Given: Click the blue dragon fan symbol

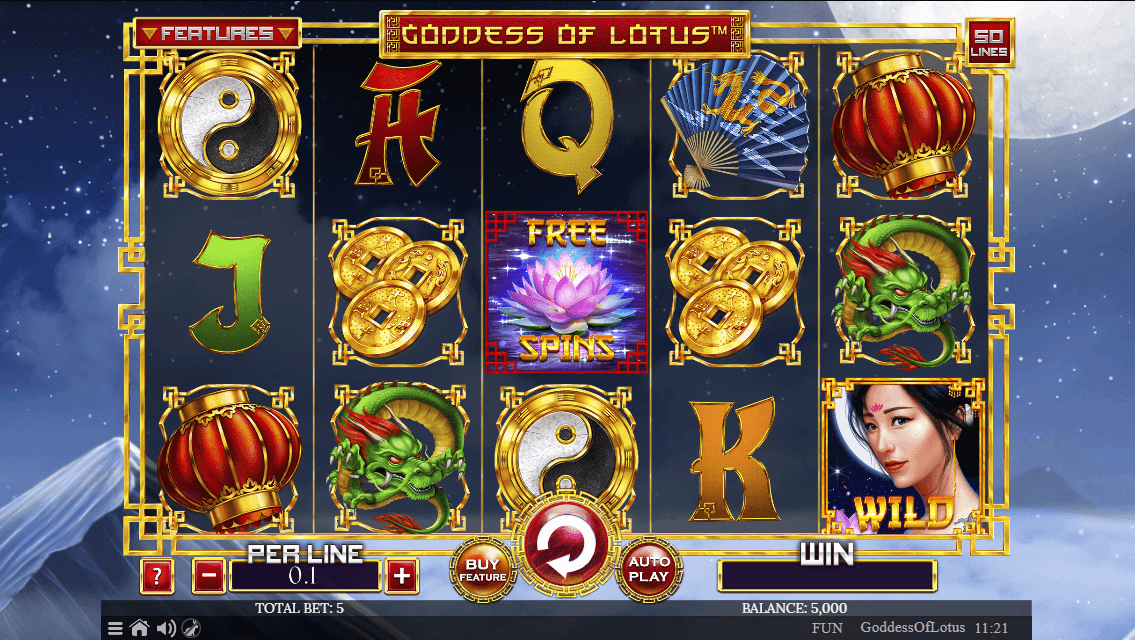Looking at the screenshot, I should (735, 127).
